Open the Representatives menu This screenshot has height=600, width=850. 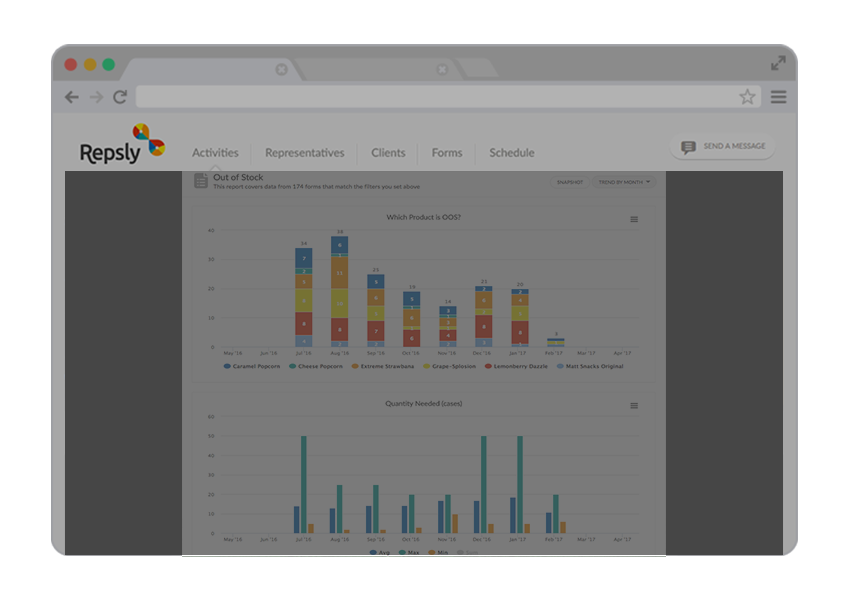point(305,153)
